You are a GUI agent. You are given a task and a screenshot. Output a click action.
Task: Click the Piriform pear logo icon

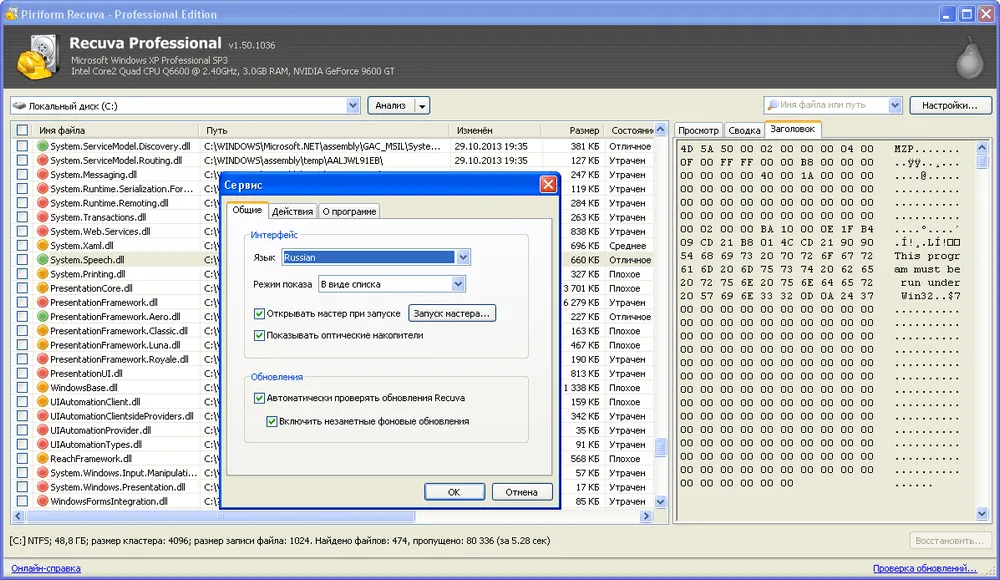pyautogui.click(x=968, y=60)
